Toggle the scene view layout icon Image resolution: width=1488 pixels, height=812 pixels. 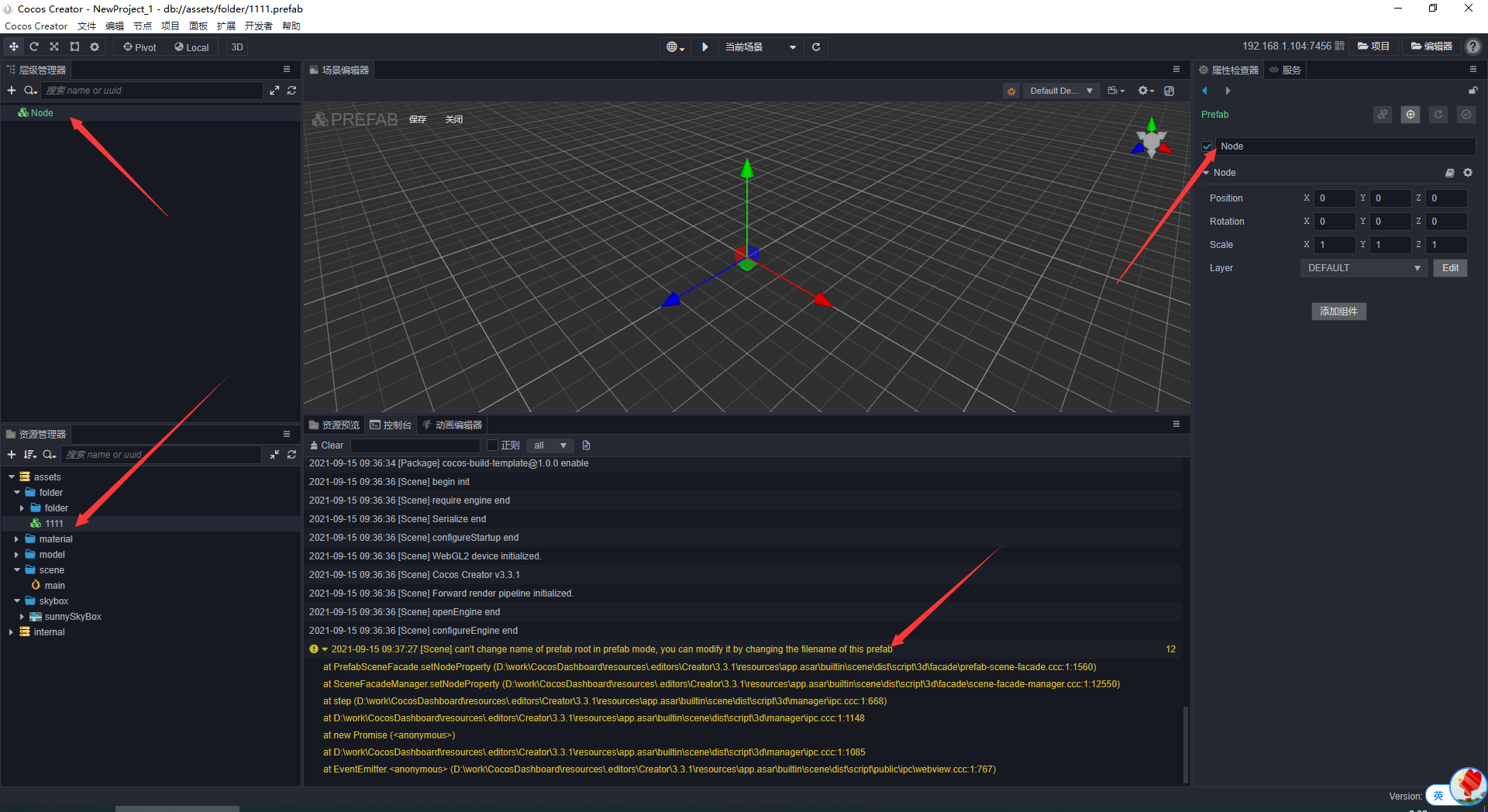point(1169,91)
